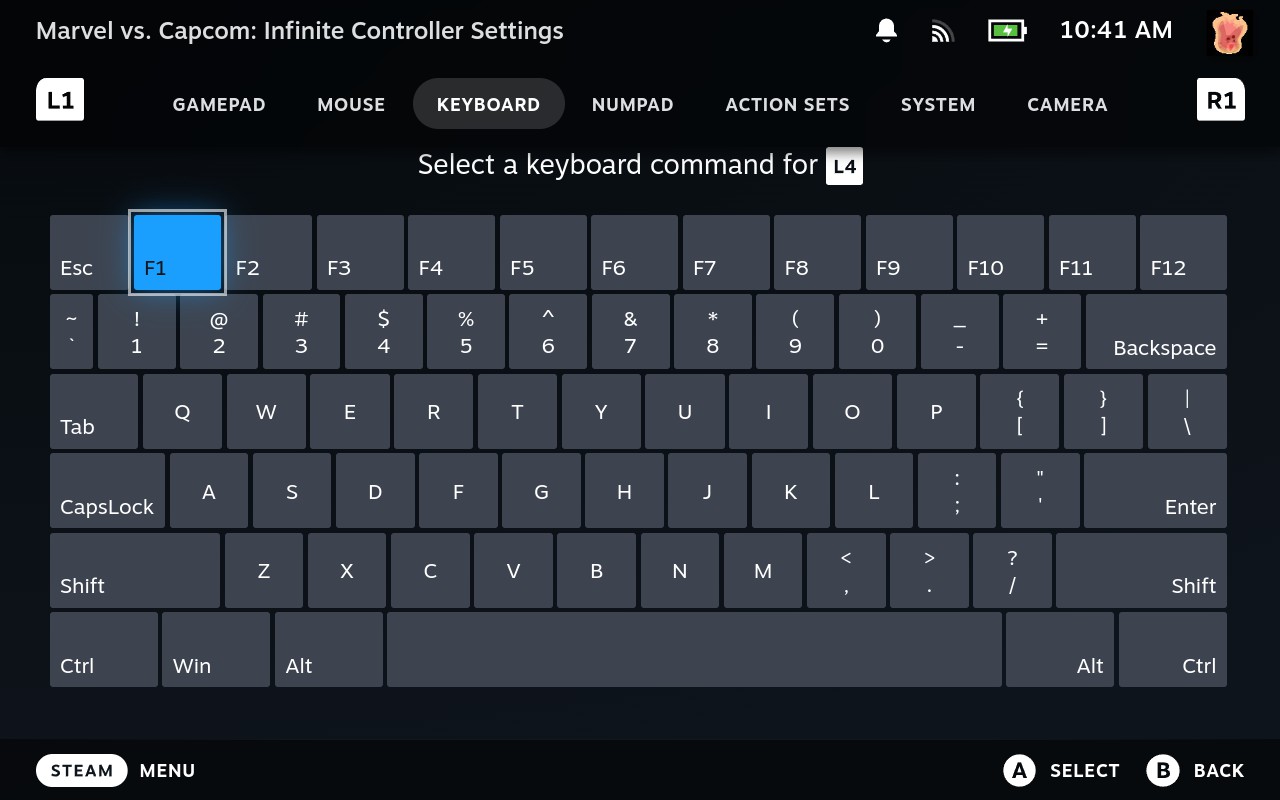Screen dimensions: 1280x800
Task: Open the notifications bell icon
Action: (x=886, y=31)
